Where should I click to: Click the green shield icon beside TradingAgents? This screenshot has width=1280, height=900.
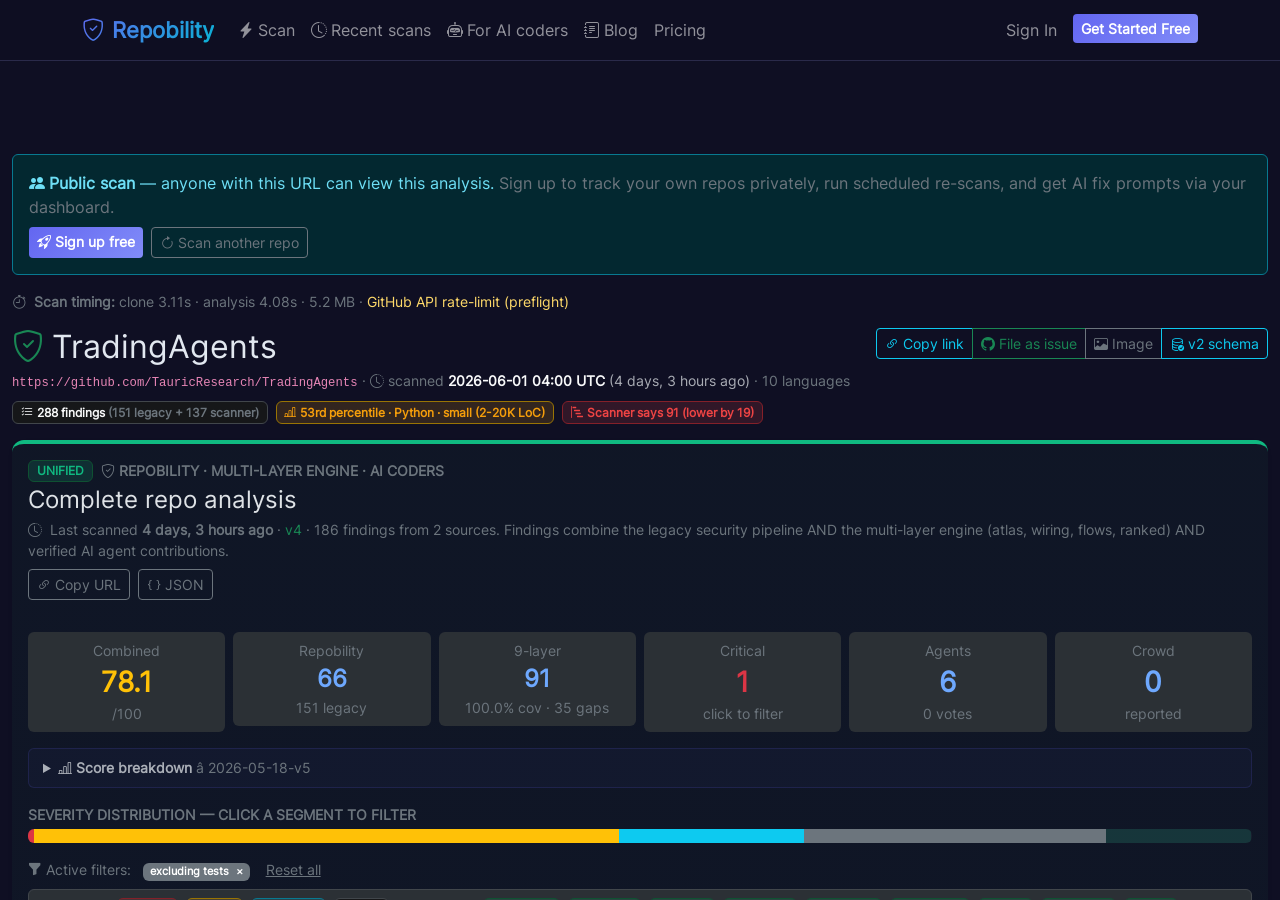(27, 346)
